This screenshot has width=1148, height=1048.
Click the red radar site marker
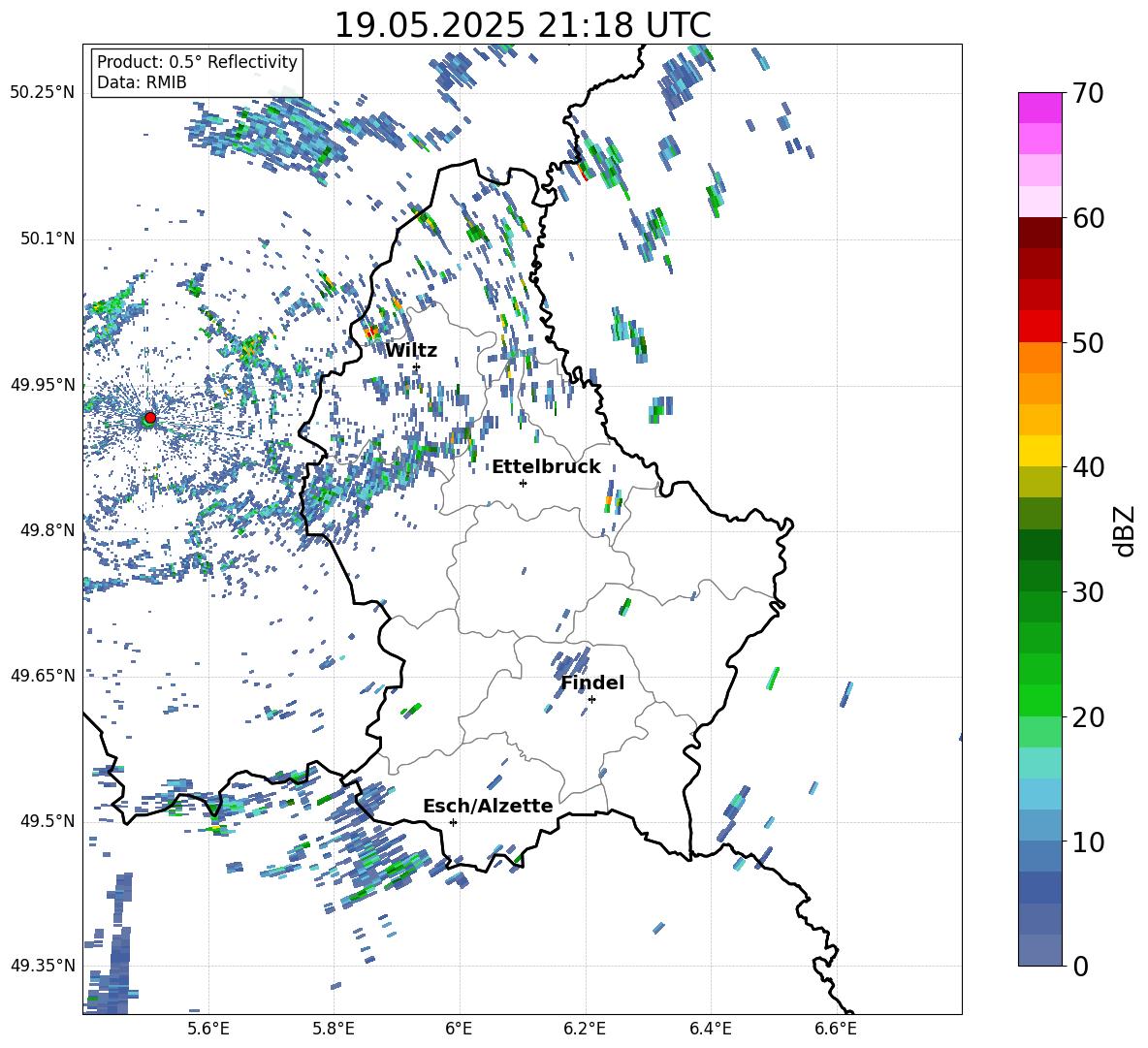click(150, 418)
